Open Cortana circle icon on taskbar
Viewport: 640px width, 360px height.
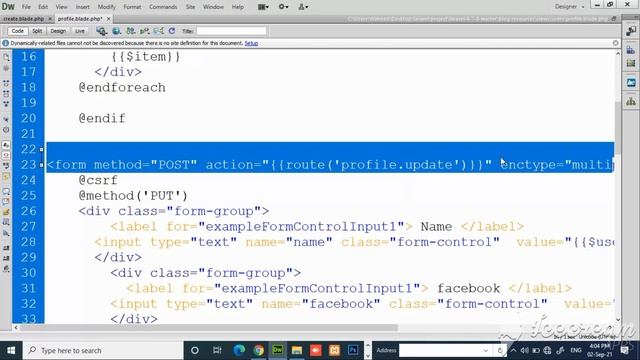click(195, 351)
